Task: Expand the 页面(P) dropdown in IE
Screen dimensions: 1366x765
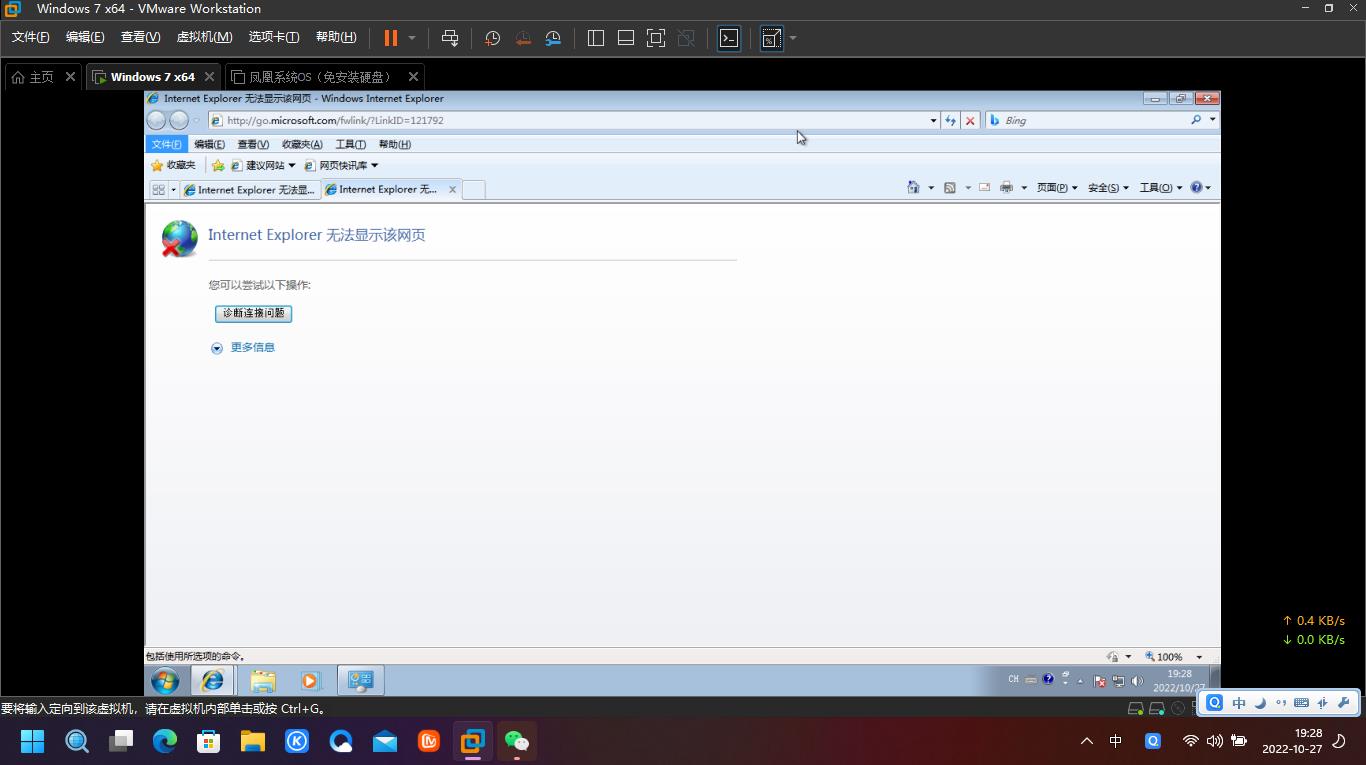Action: coord(1056,188)
